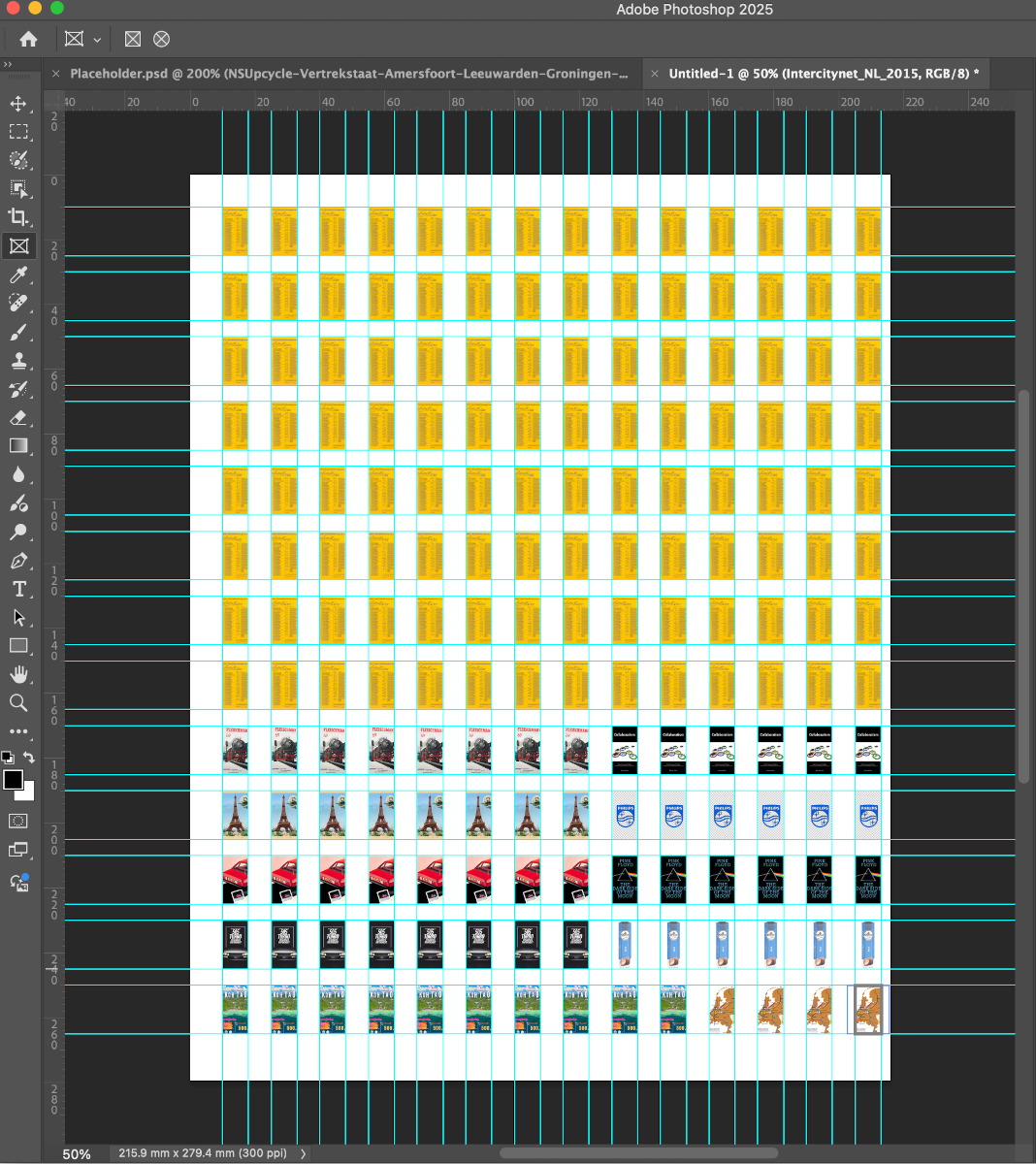Viewport: 1036px width, 1164px height.
Task: Close the Untitled-1 tab
Action: tap(654, 74)
